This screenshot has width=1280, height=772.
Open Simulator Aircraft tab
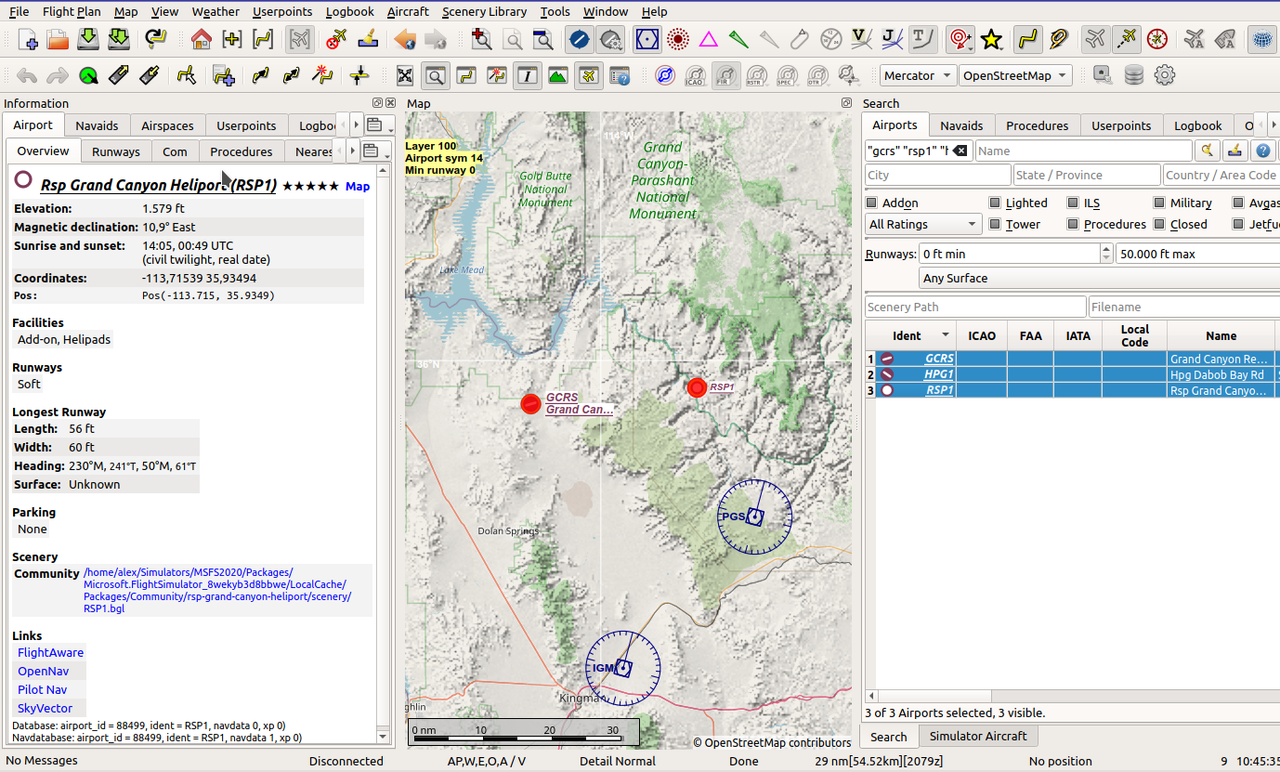[x=978, y=737]
